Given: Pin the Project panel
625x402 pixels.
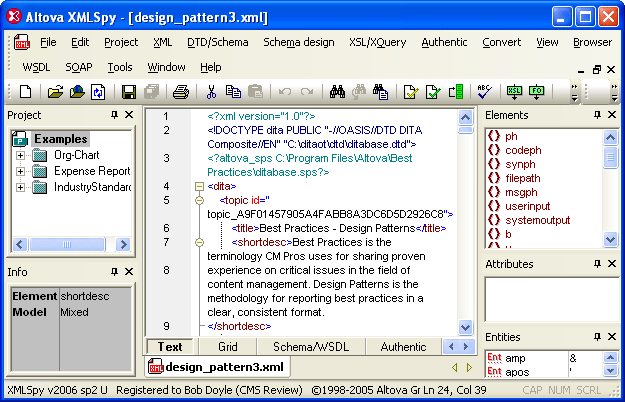Looking at the screenshot, I should [x=114, y=115].
